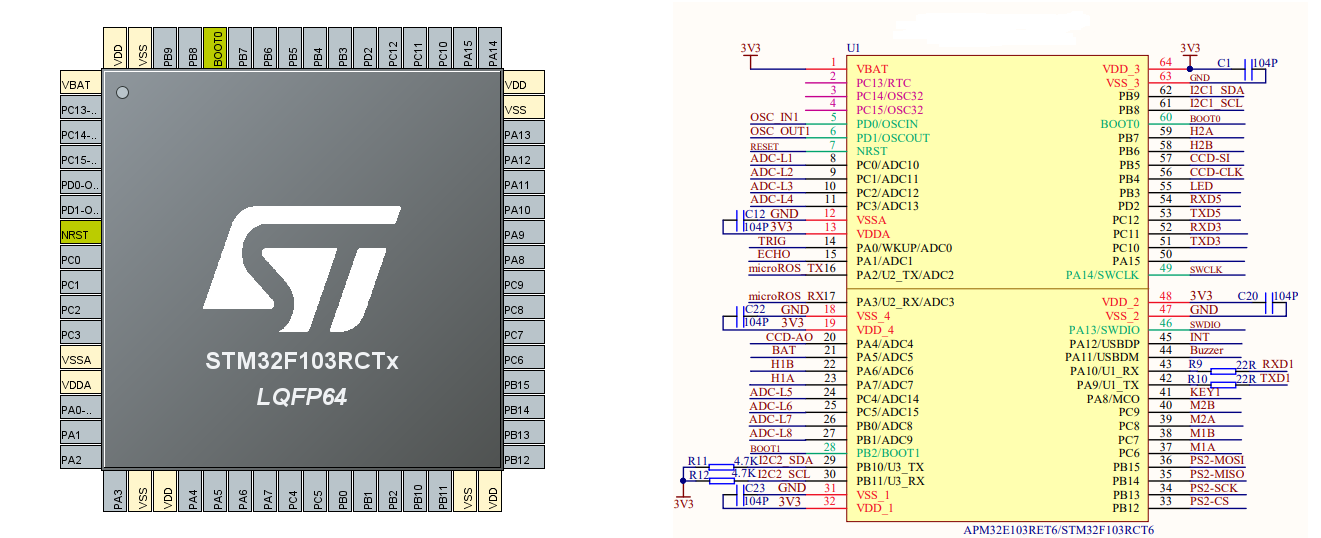
Task: Select pin box PD2 on the chip package top
Action: pos(367,48)
